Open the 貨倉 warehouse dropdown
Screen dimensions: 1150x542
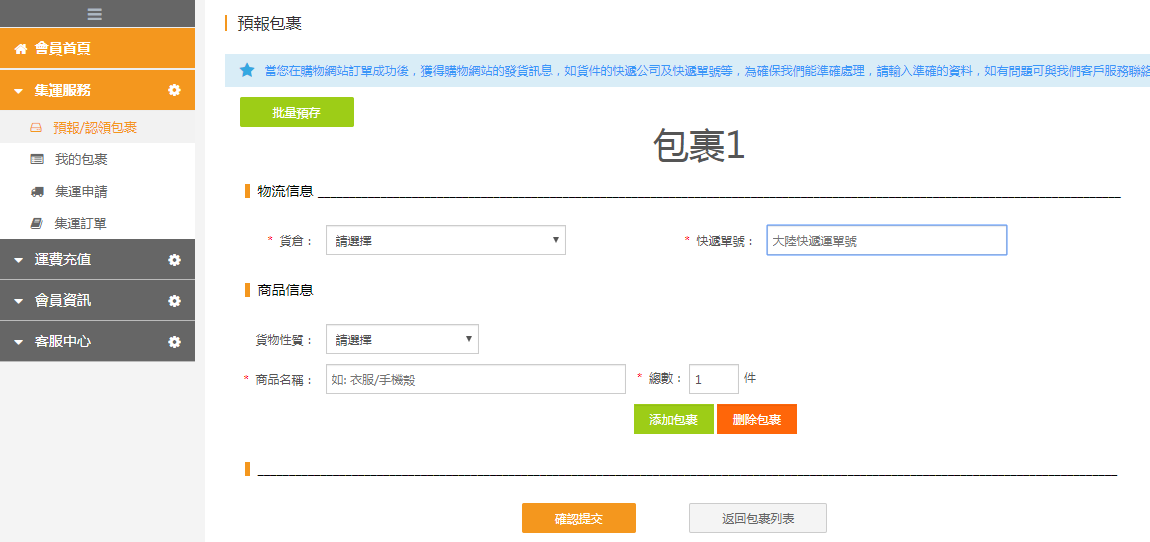[x=446, y=240]
